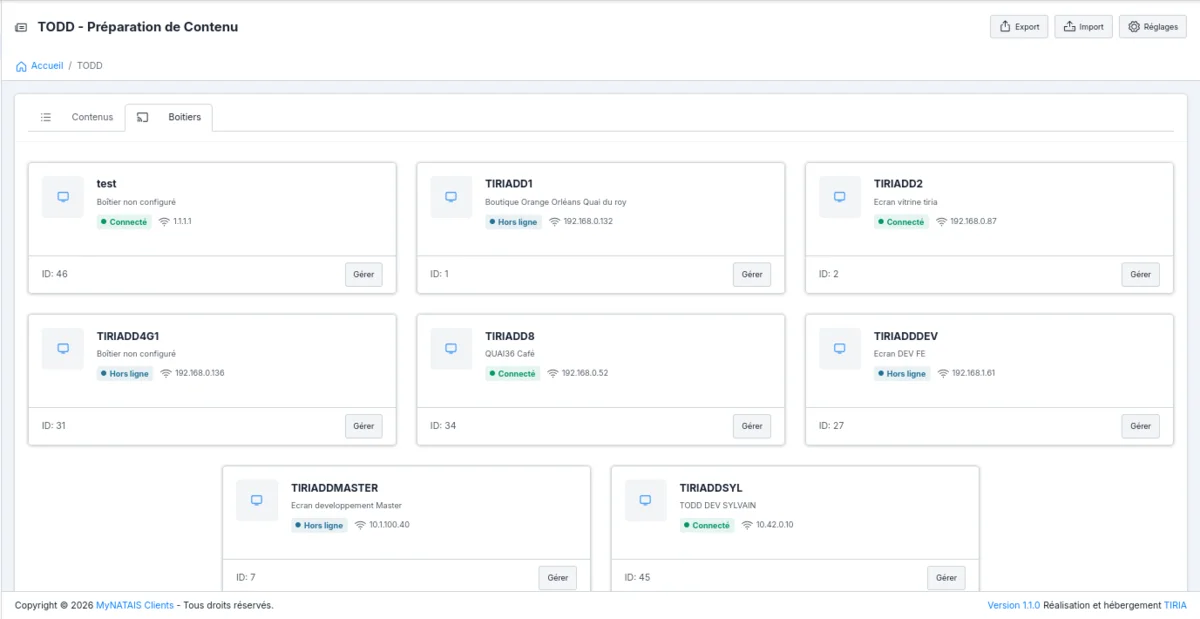
Task: Click Gérer for TIRIADDDEV
Action: point(1141,426)
